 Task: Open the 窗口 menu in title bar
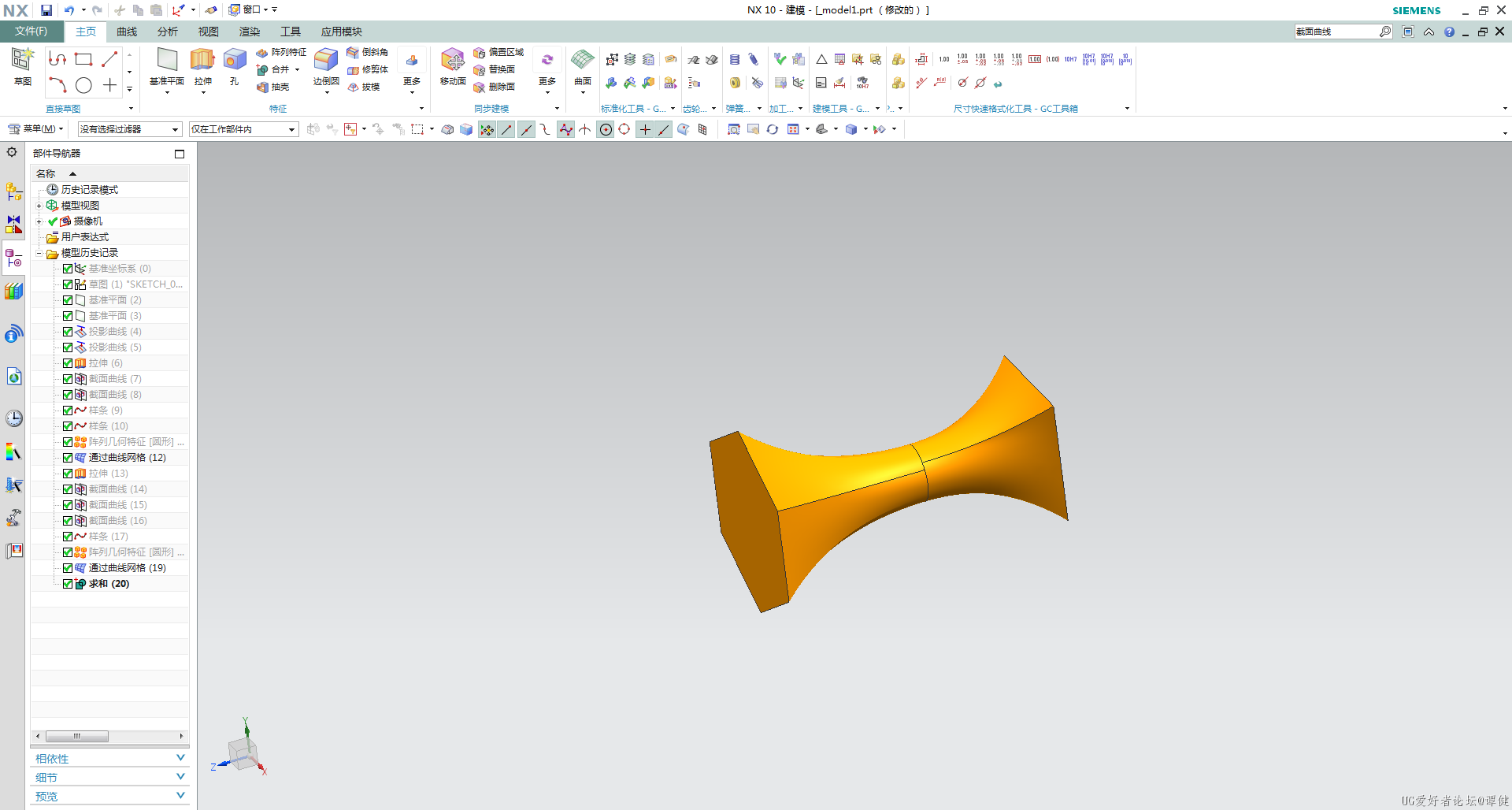(252, 10)
